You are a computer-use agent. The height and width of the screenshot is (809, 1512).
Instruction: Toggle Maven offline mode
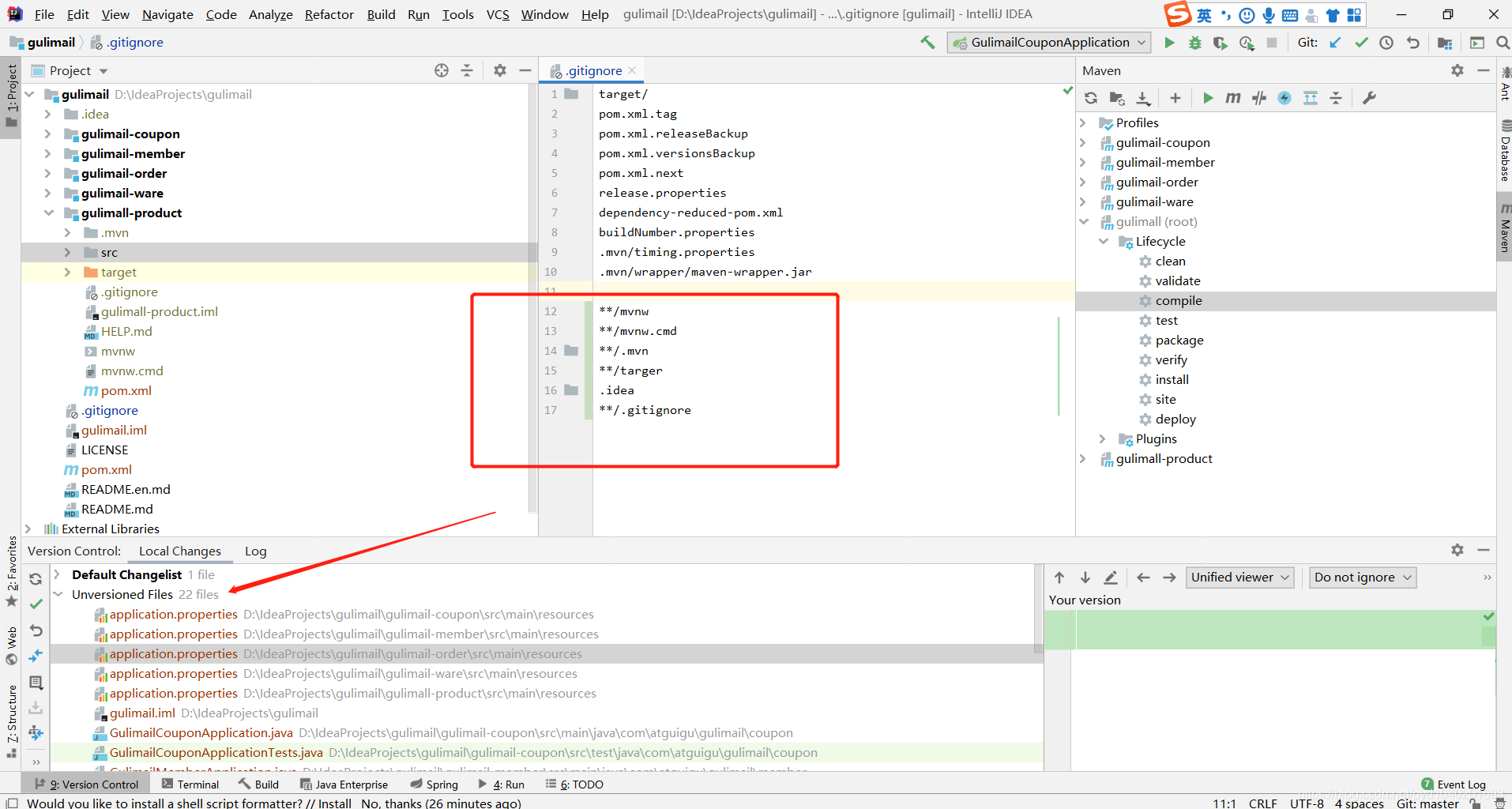(x=1259, y=98)
